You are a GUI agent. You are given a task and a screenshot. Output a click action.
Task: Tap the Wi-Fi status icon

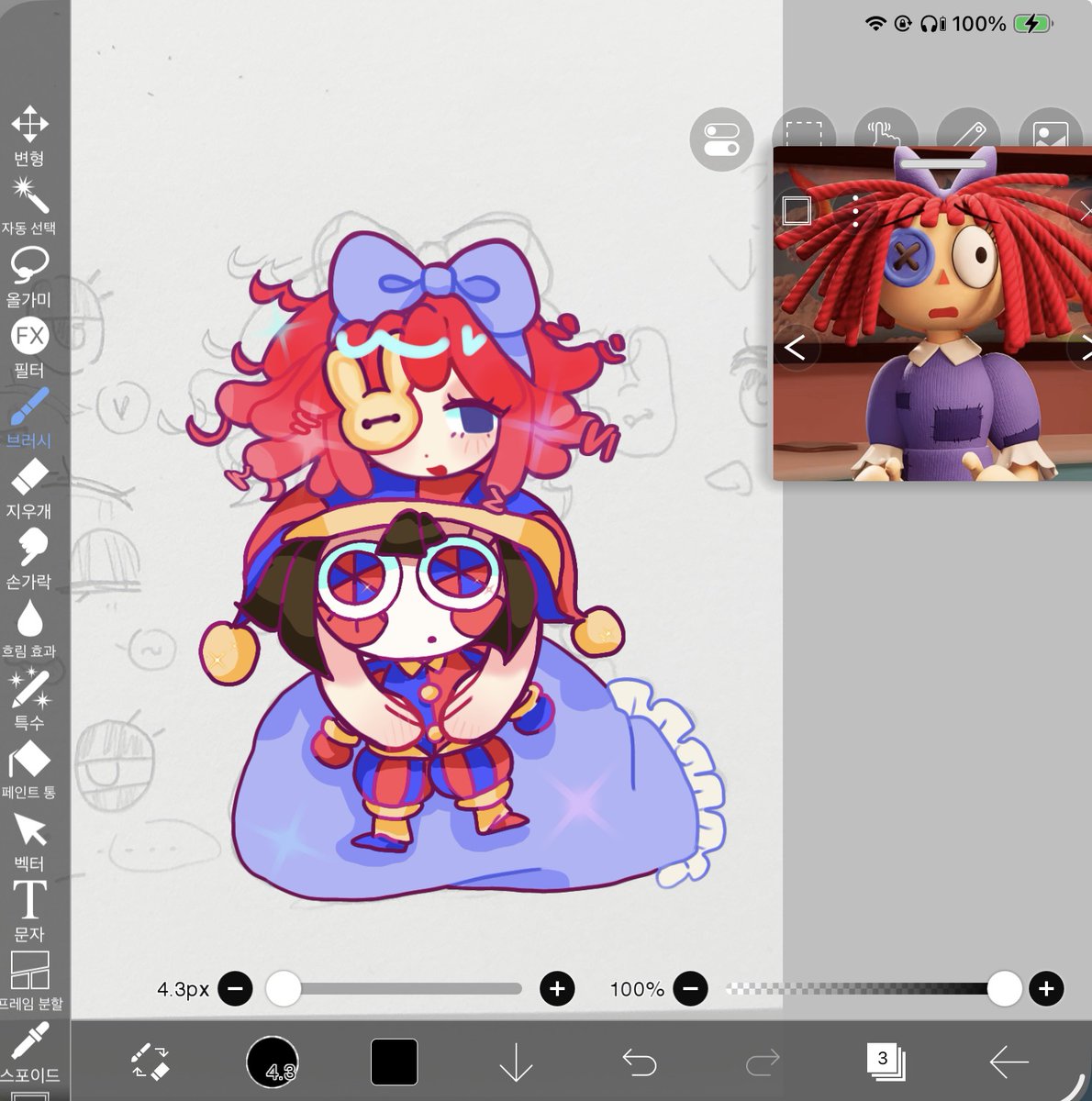876,24
